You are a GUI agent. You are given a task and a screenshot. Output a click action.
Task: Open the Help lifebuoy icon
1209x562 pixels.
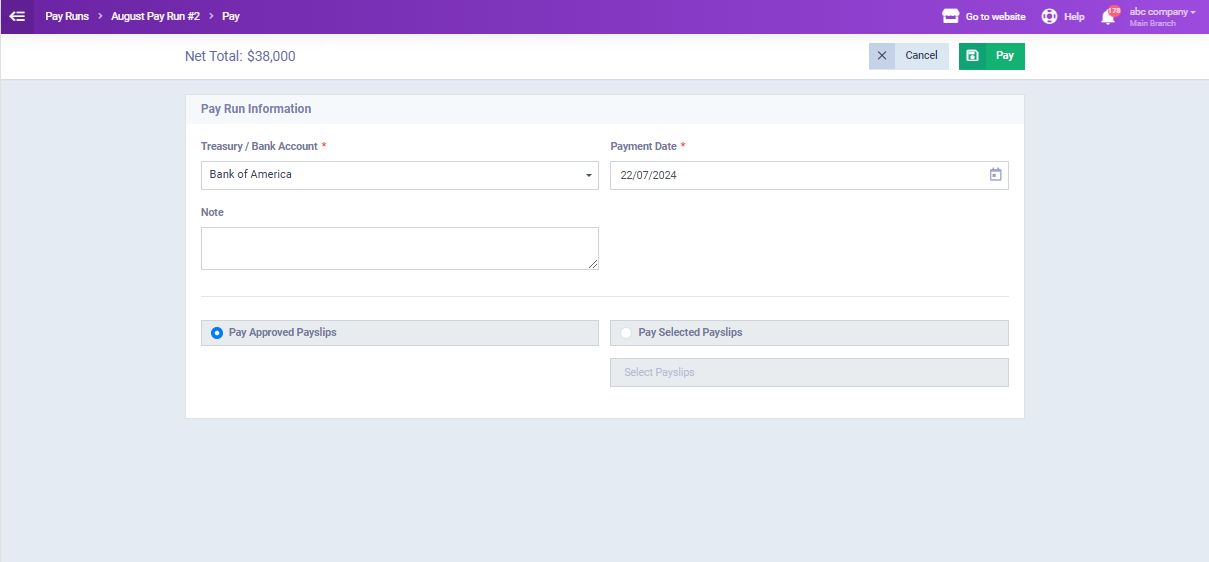coord(1049,16)
